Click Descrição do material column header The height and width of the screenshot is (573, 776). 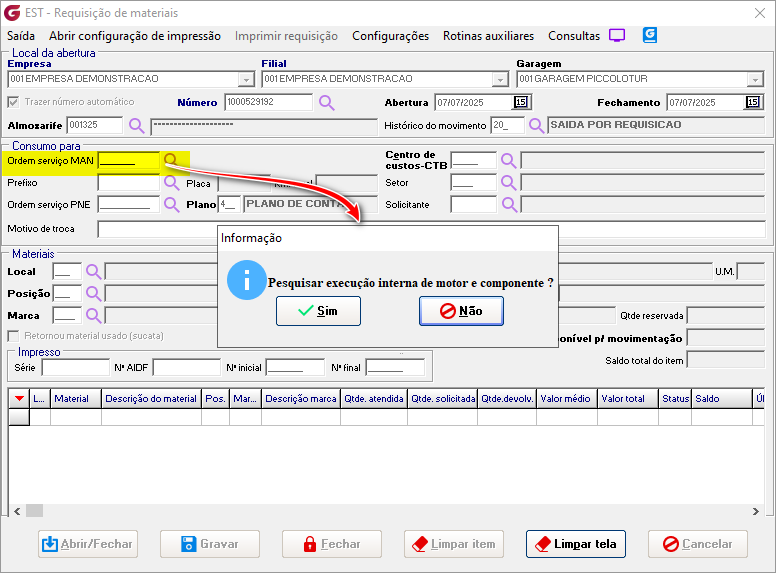tap(151, 399)
